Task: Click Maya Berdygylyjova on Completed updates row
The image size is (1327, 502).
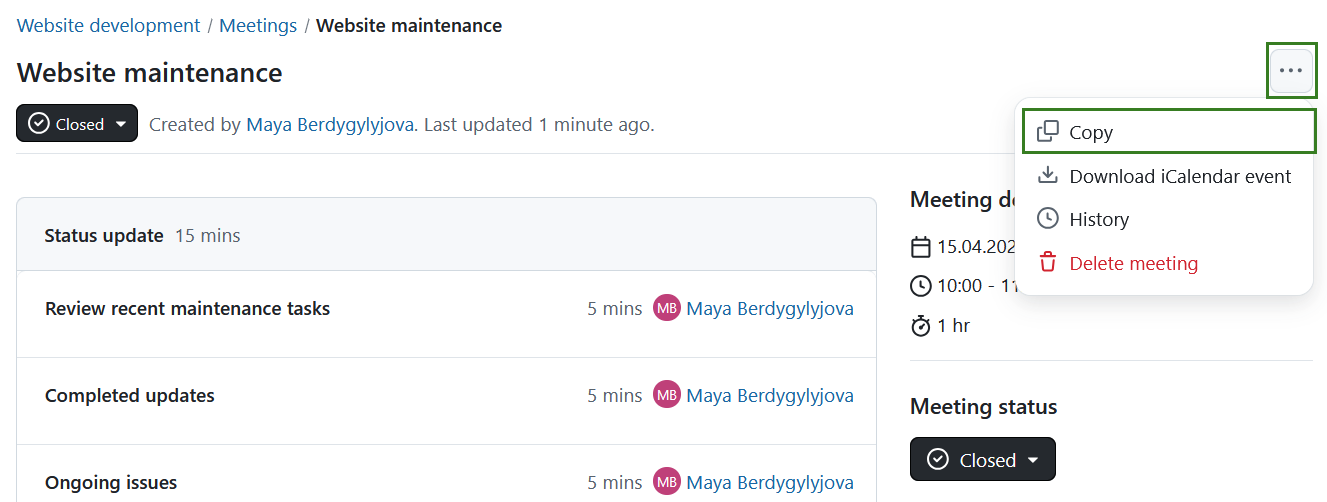Action: coord(770,395)
